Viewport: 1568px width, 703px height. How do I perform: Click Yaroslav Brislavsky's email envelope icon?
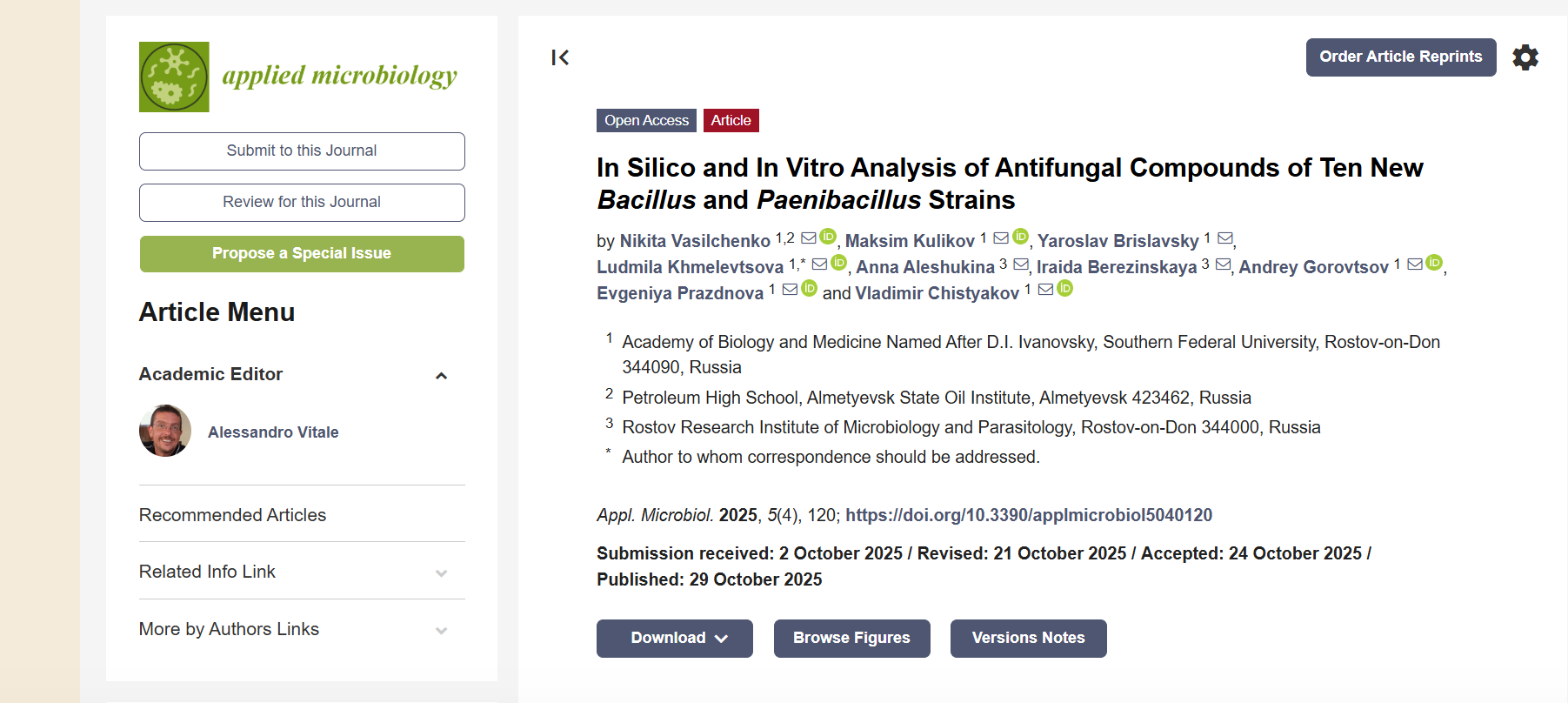click(1225, 238)
